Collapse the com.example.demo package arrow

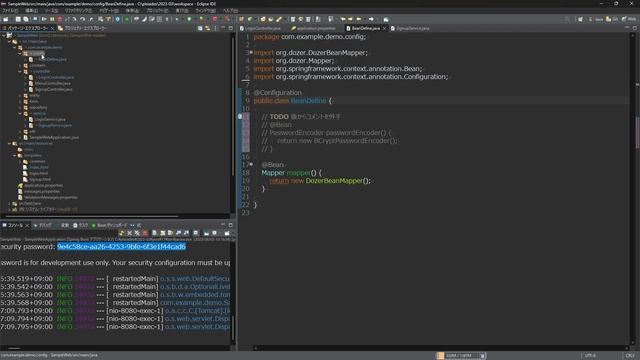pyautogui.click(x=15, y=47)
